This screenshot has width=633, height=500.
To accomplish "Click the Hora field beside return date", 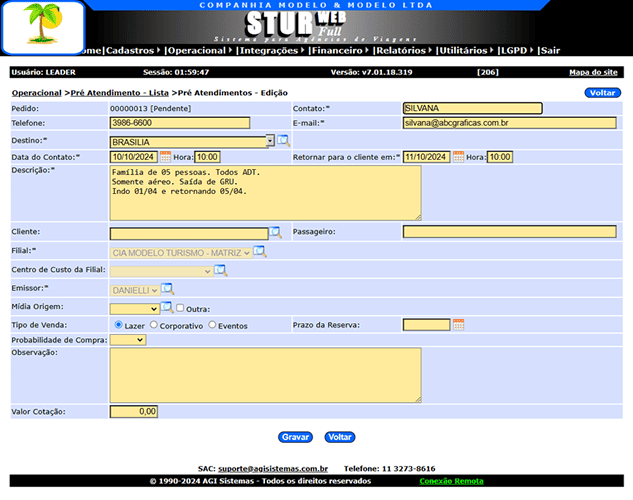I will pos(500,157).
